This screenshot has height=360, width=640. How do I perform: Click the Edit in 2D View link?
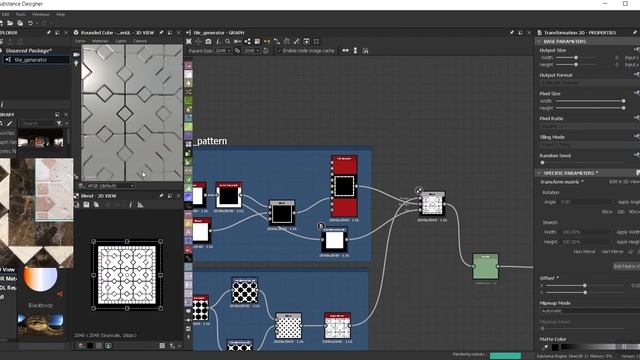pos(624,182)
